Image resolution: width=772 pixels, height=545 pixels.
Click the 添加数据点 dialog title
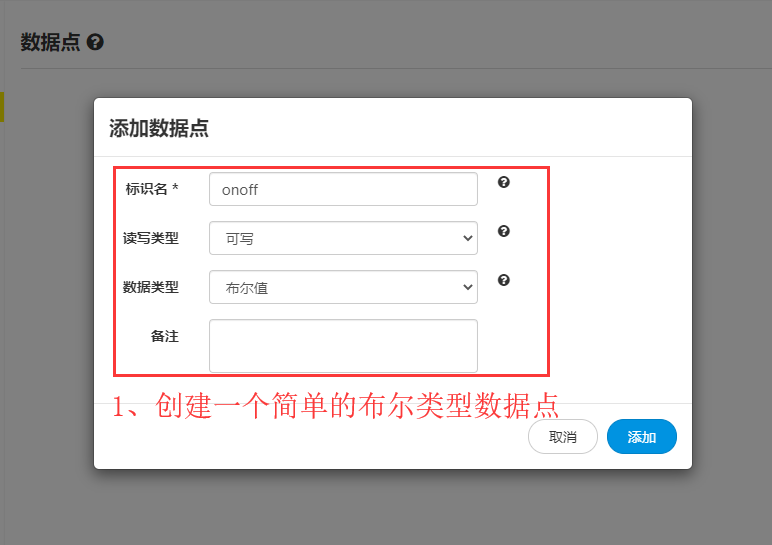159,128
